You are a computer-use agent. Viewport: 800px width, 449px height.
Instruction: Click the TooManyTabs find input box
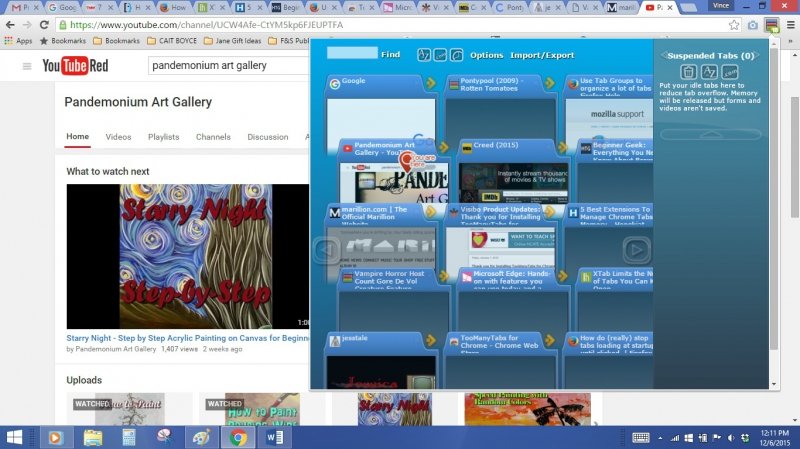click(352, 53)
